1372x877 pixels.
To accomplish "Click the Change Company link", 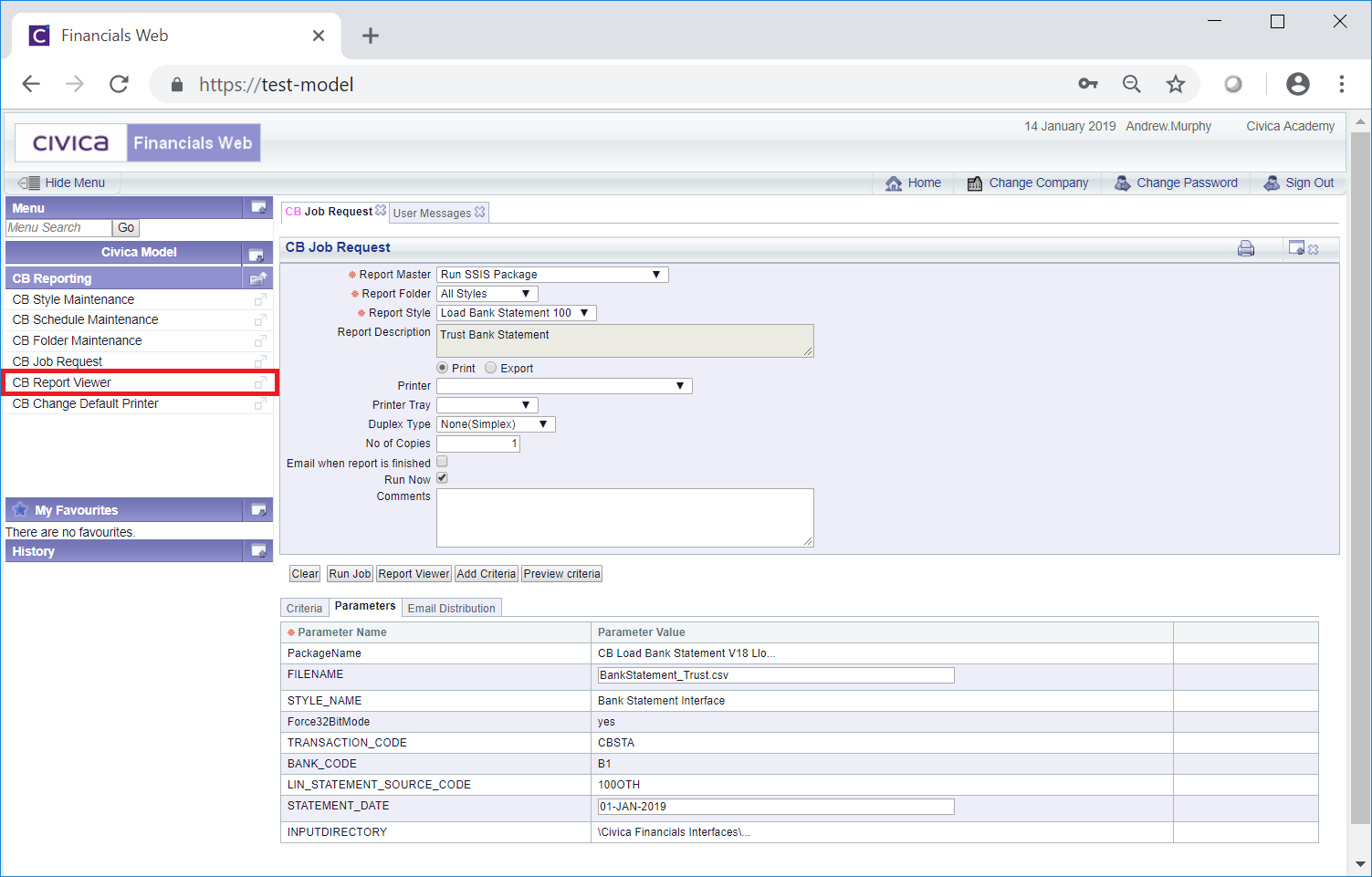I will [1028, 183].
